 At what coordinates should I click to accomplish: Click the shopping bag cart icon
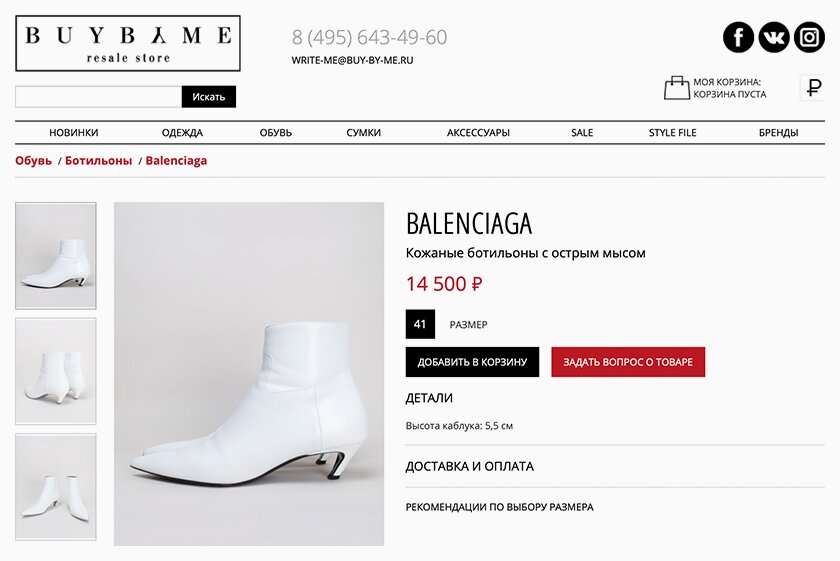pyautogui.click(x=677, y=88)
